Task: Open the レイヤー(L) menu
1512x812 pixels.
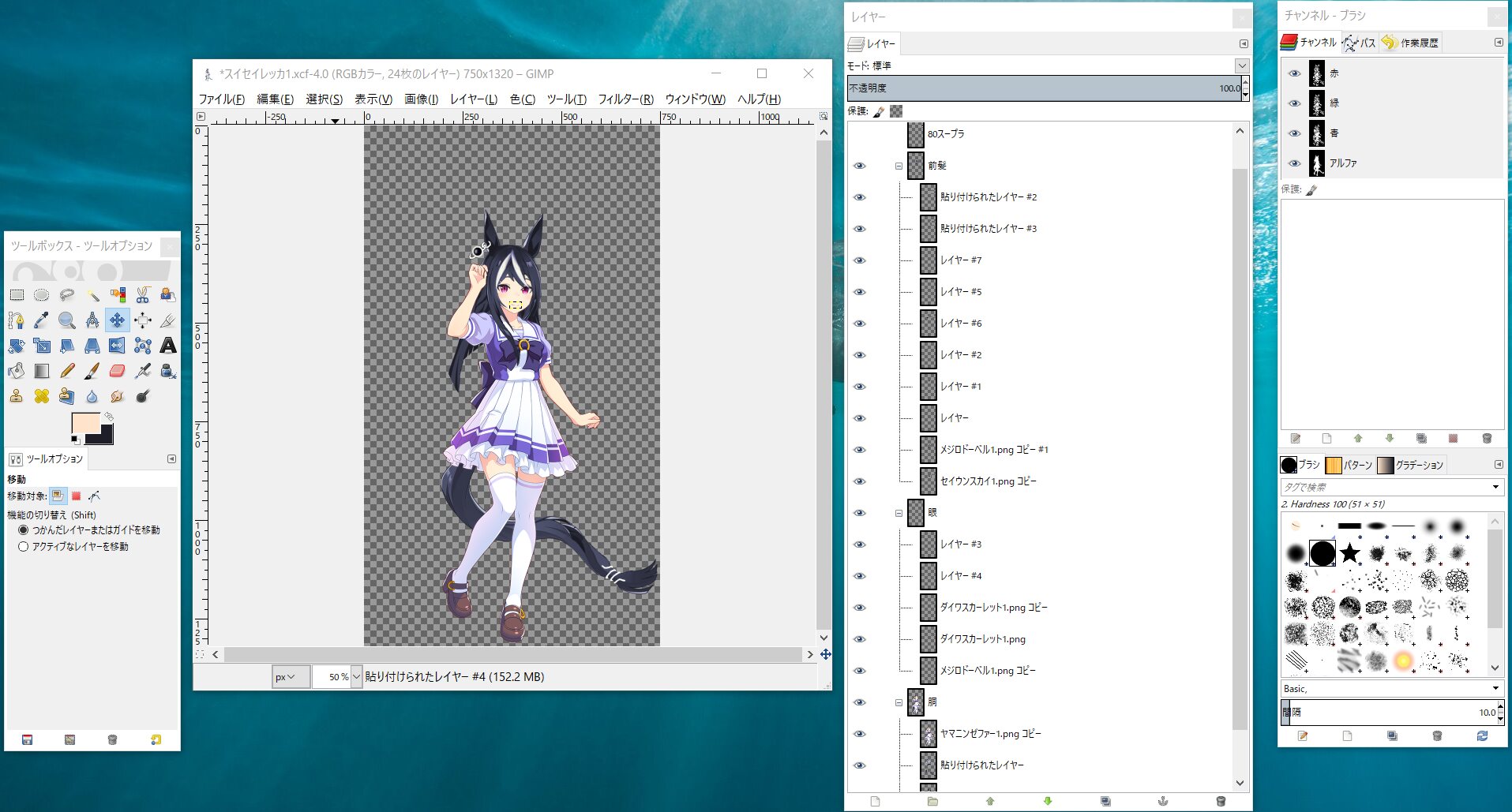Action: (x=474, y=99)
